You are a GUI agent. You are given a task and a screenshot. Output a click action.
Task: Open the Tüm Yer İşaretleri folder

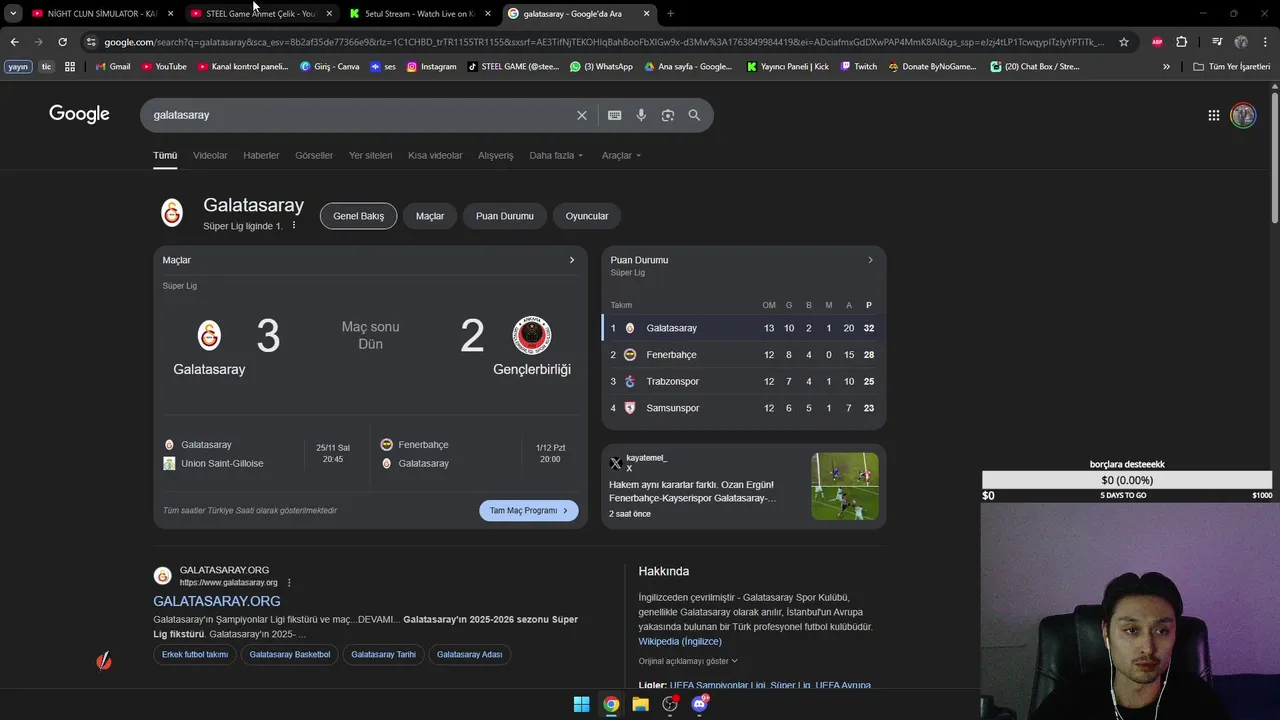coord(1232,67)
